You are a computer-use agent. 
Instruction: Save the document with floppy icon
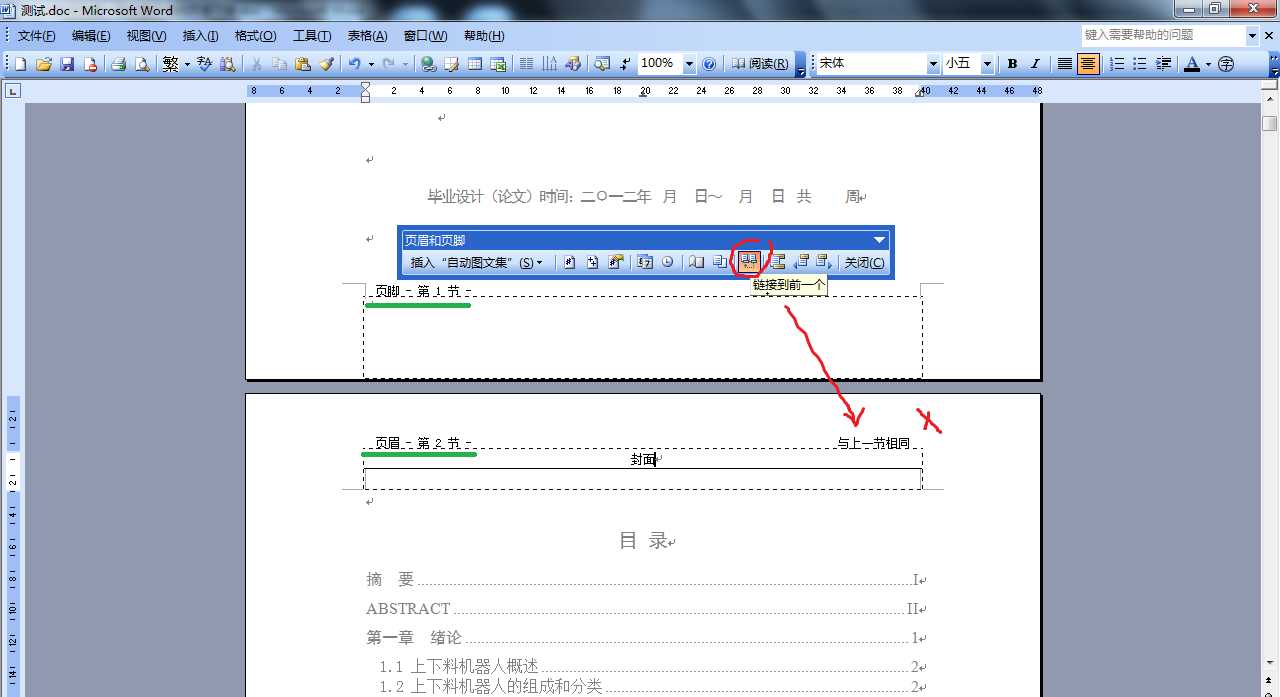67,64
